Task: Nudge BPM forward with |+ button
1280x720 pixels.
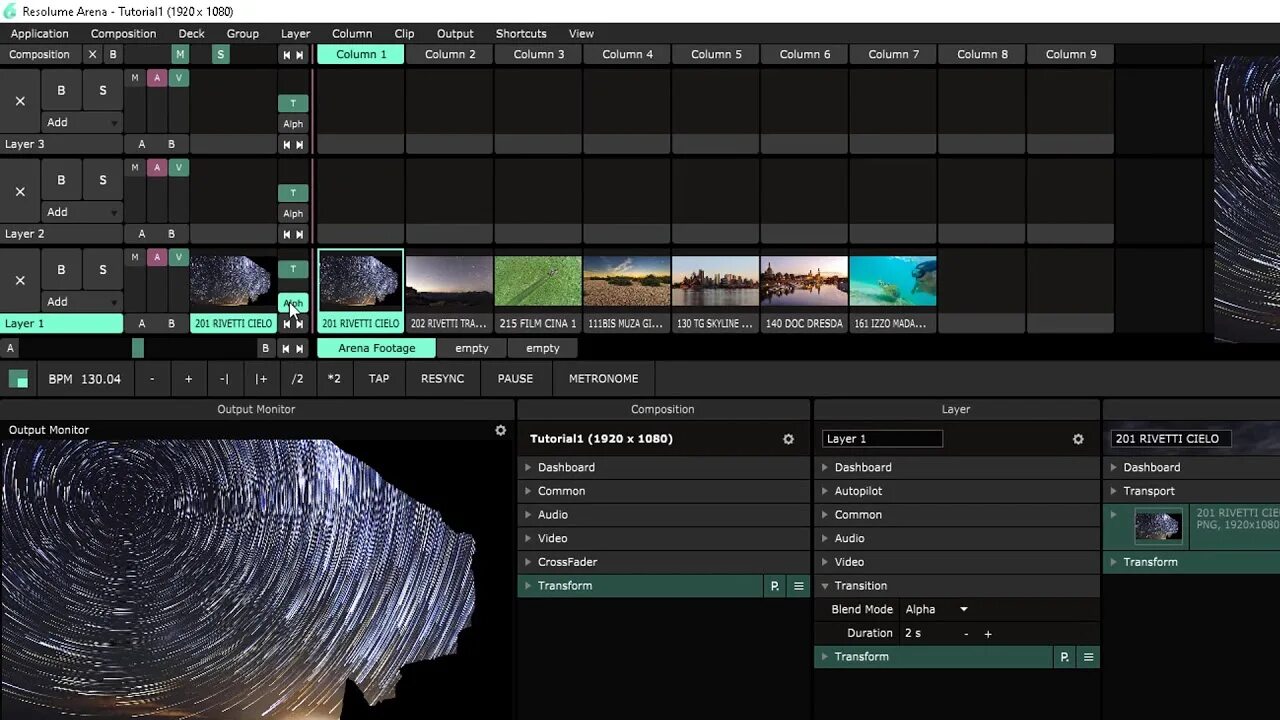Action: (x=261, y=379)
